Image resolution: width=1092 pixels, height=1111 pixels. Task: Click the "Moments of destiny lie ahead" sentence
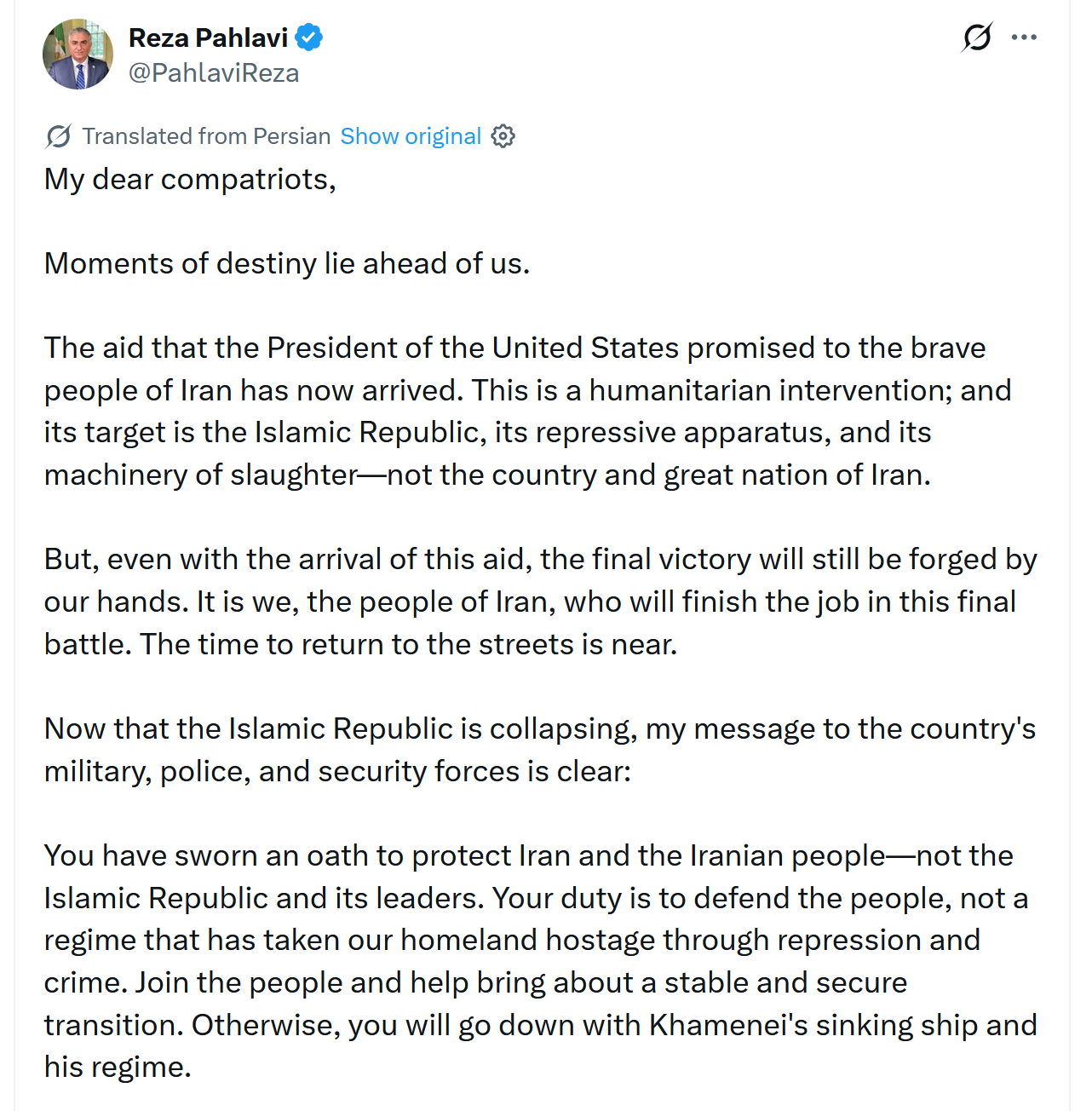(286, 264)
